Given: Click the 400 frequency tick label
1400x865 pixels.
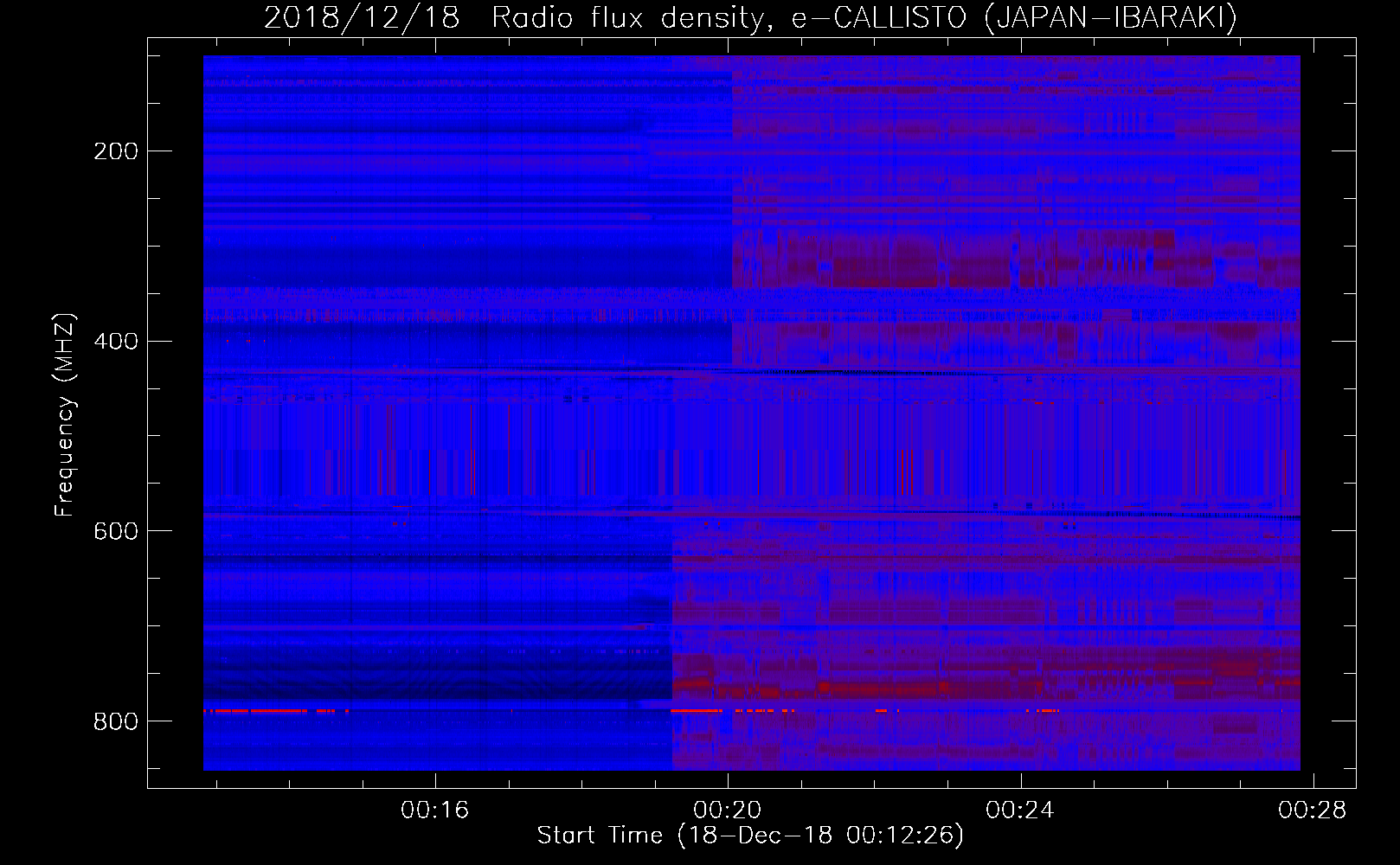Looking at the screenshot, I should pos(116,341).
